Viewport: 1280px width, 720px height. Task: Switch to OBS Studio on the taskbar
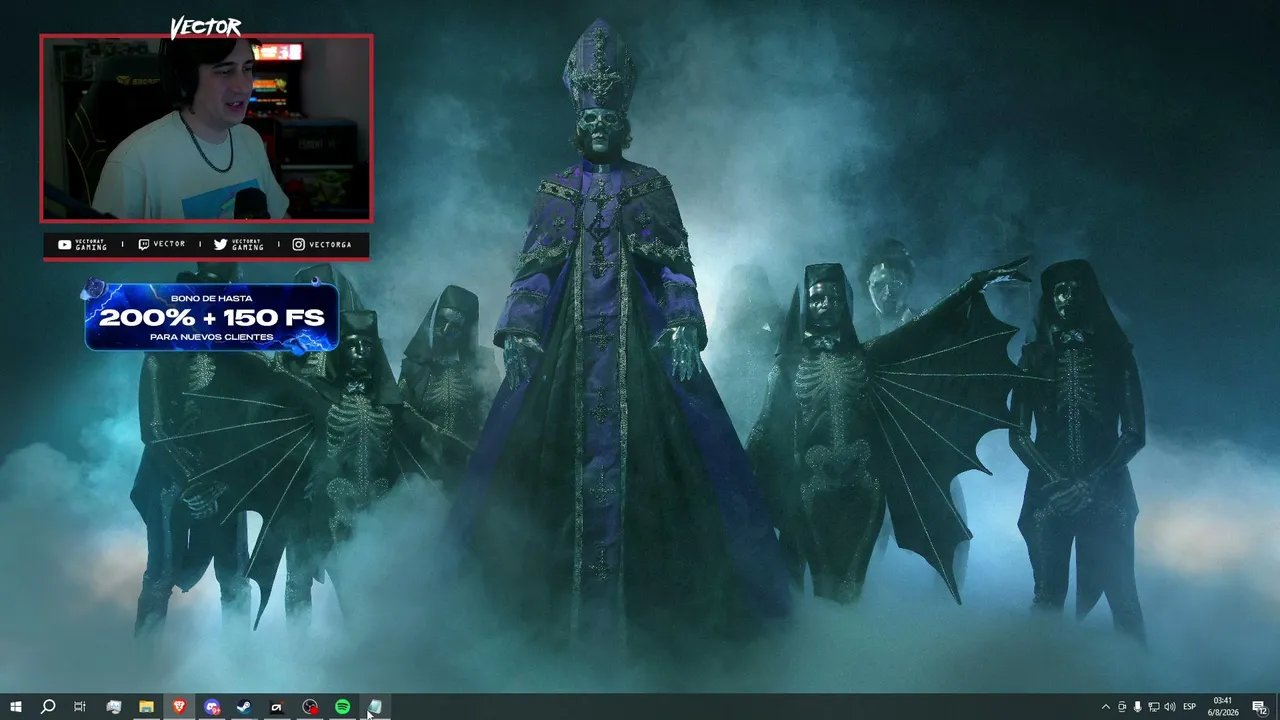tap(310, 707)
